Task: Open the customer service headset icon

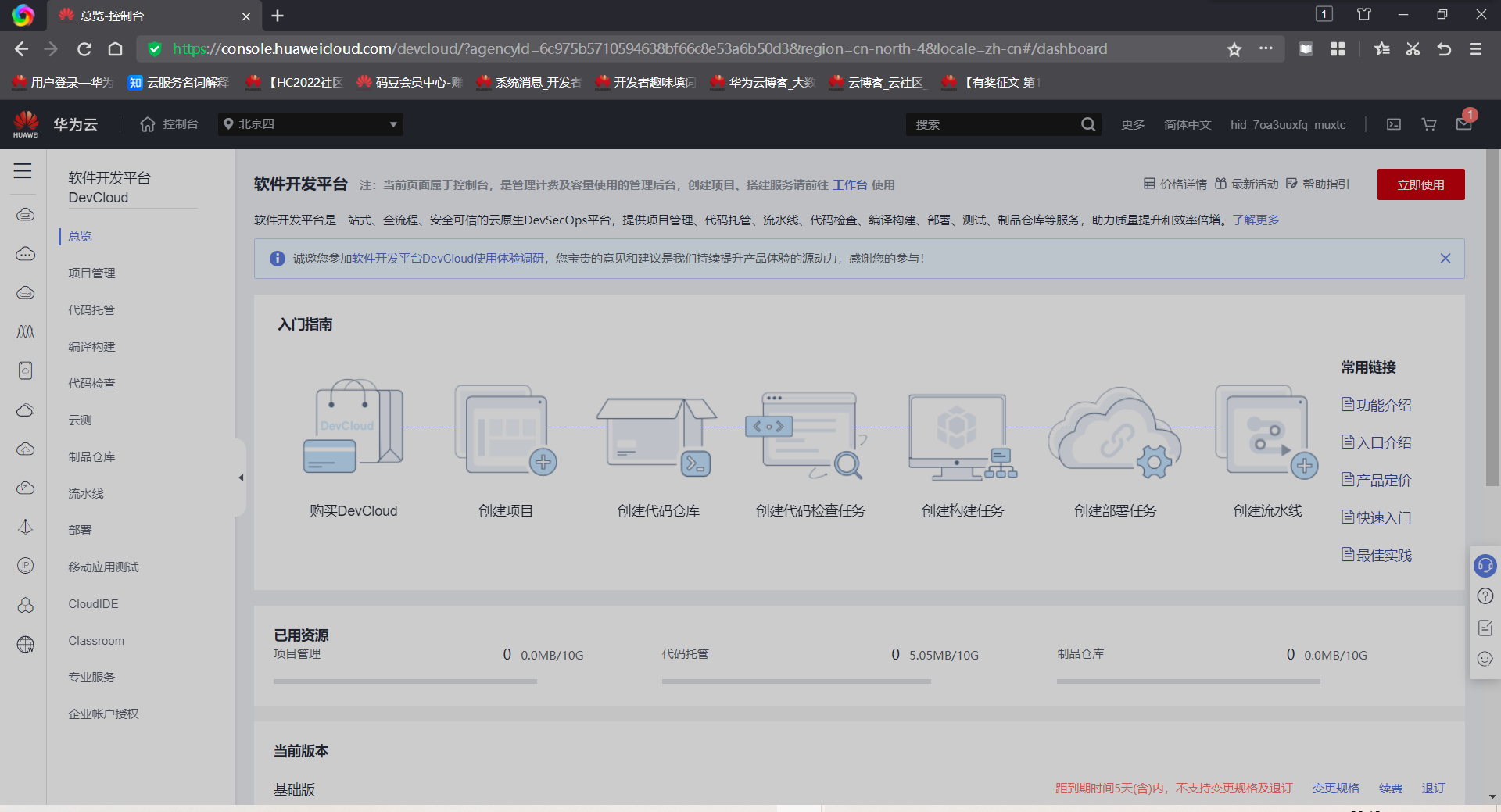Action: 1485,565
